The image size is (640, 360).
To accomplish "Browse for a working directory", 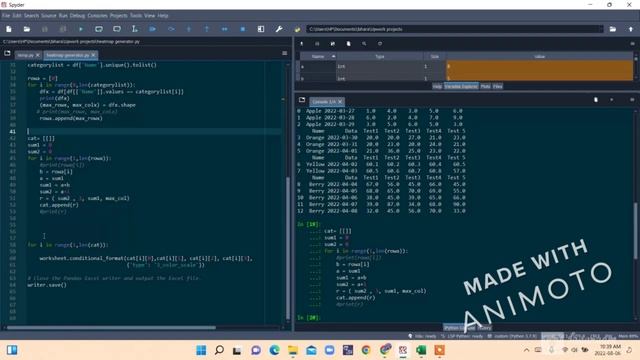I will pos(613,29).
